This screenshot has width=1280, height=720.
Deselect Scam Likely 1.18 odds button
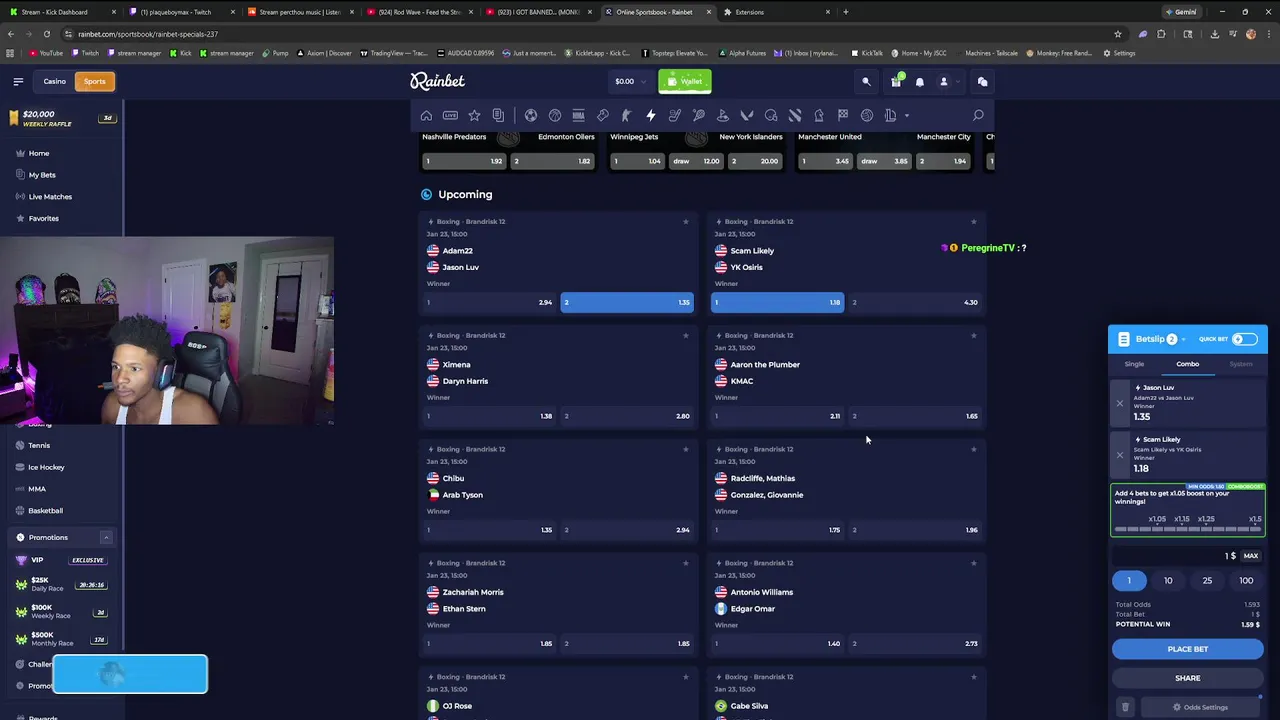(x=777, y=302)
